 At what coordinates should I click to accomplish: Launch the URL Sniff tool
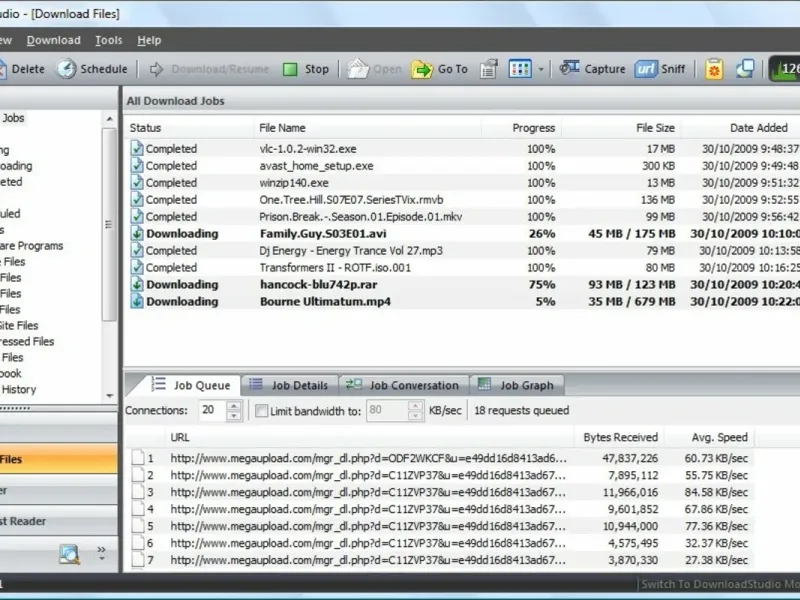pyautogui.click(x=660, y=69)
